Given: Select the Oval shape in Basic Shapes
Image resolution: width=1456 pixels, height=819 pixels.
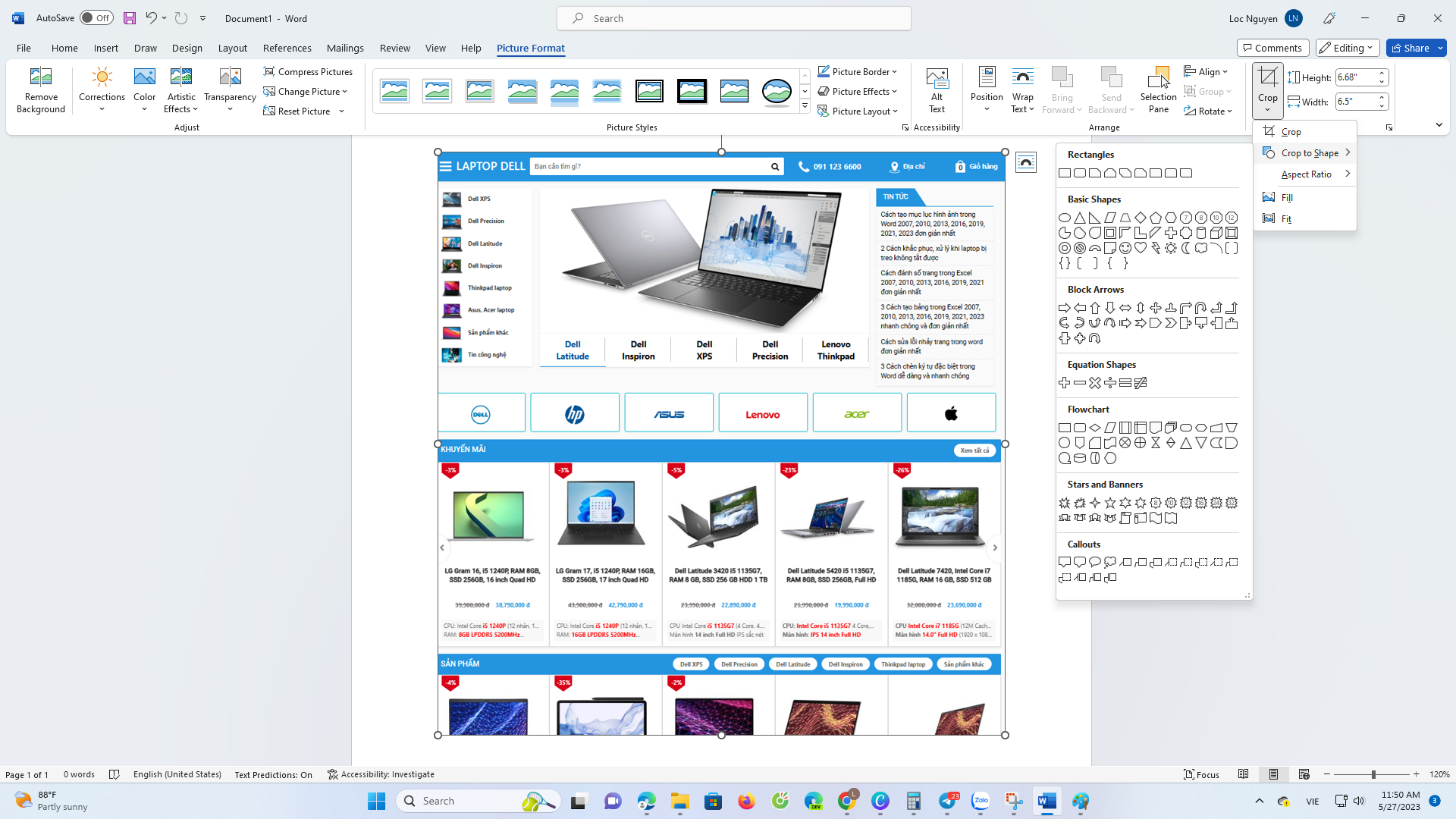Looking at the screenshot, I should pos(1065,218).
